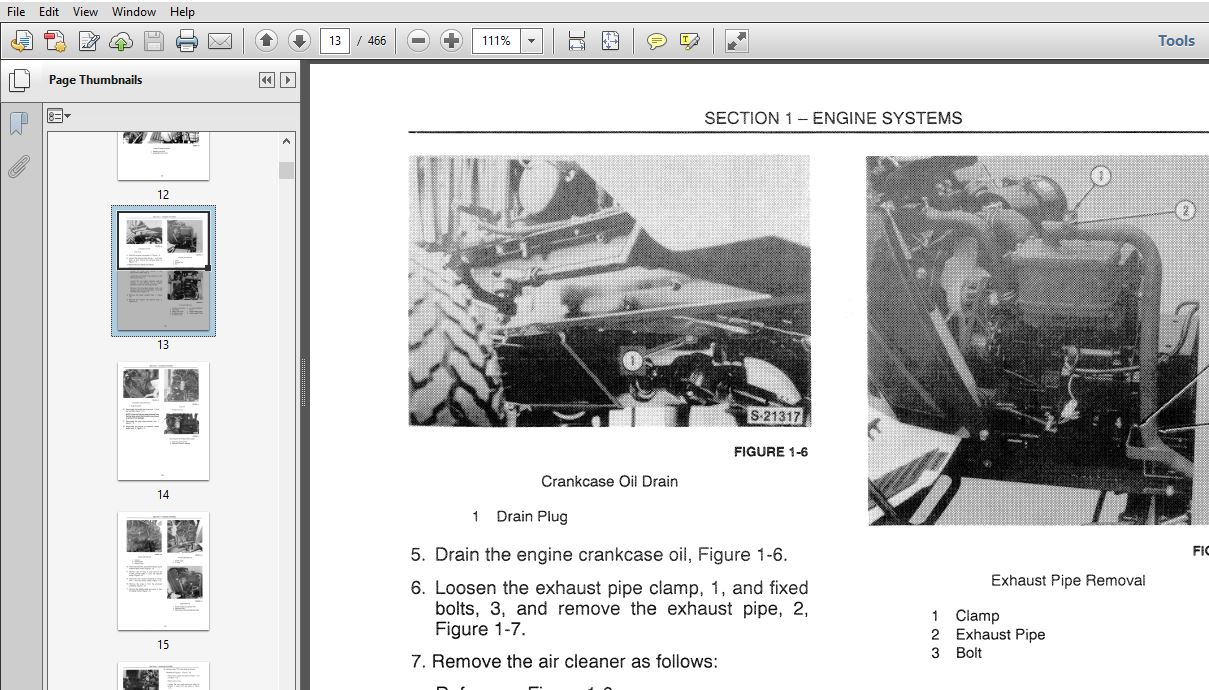Viewport: 1209px width, 690px height.
Task: Click the fit-width scrolling mode icon
Action: (577, 41)
